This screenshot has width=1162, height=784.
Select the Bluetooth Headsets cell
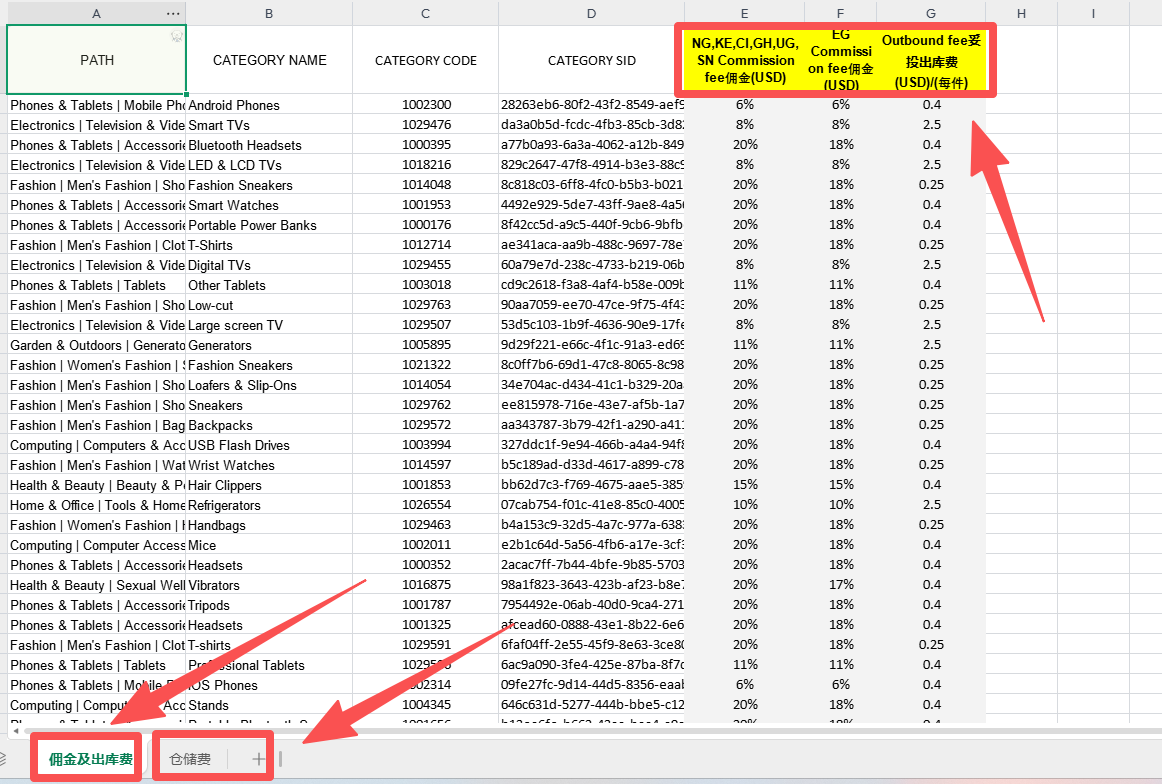pos(269,145)
